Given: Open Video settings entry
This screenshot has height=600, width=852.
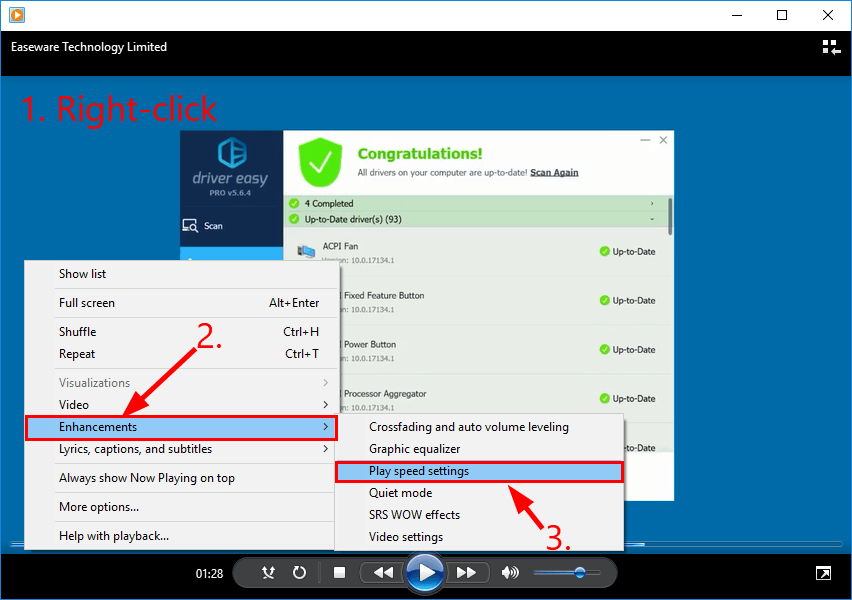Looking at the screenshot, I should click(x=479, y=537).
